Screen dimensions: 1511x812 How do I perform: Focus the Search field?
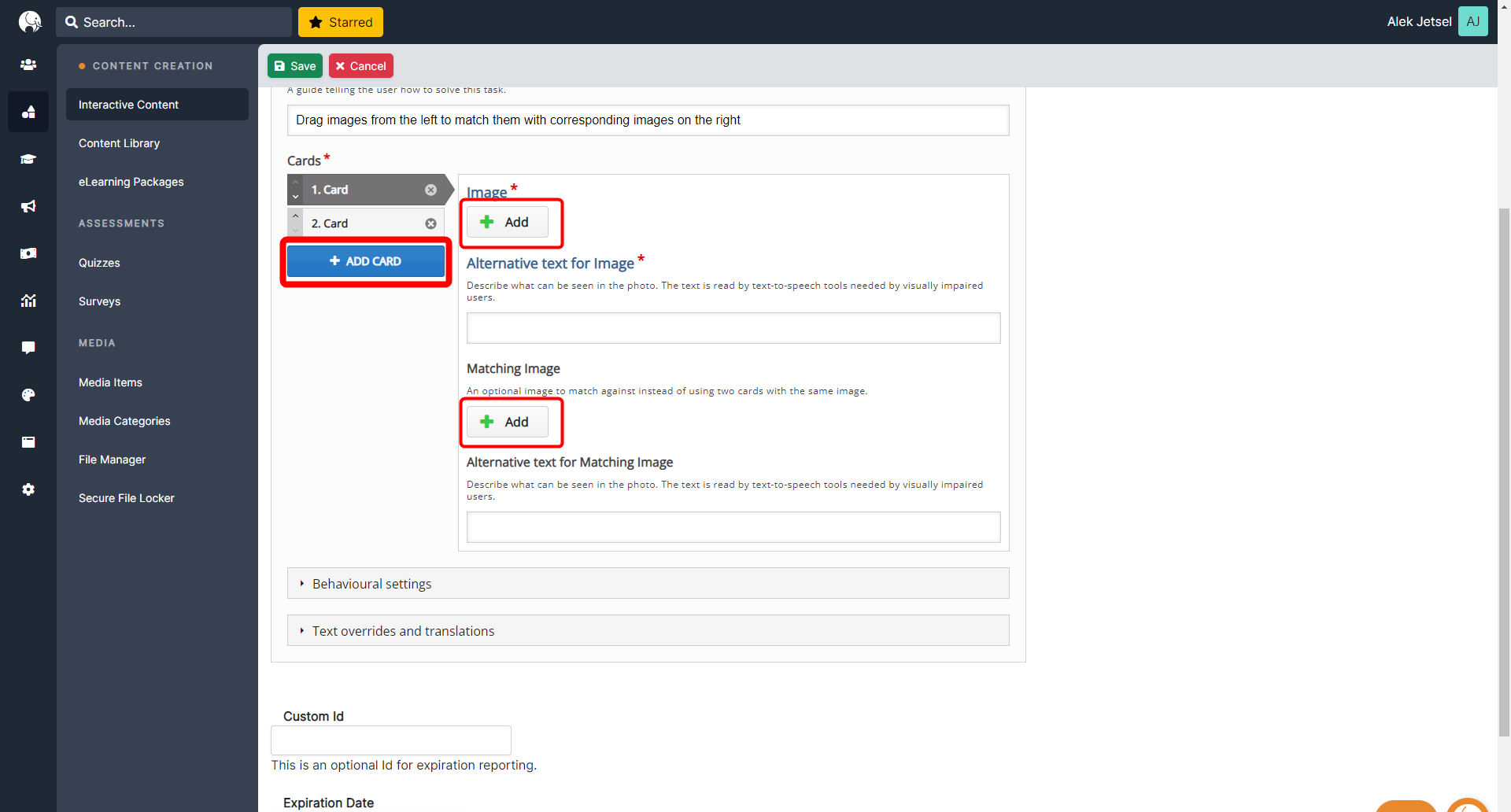coord(174,22)
